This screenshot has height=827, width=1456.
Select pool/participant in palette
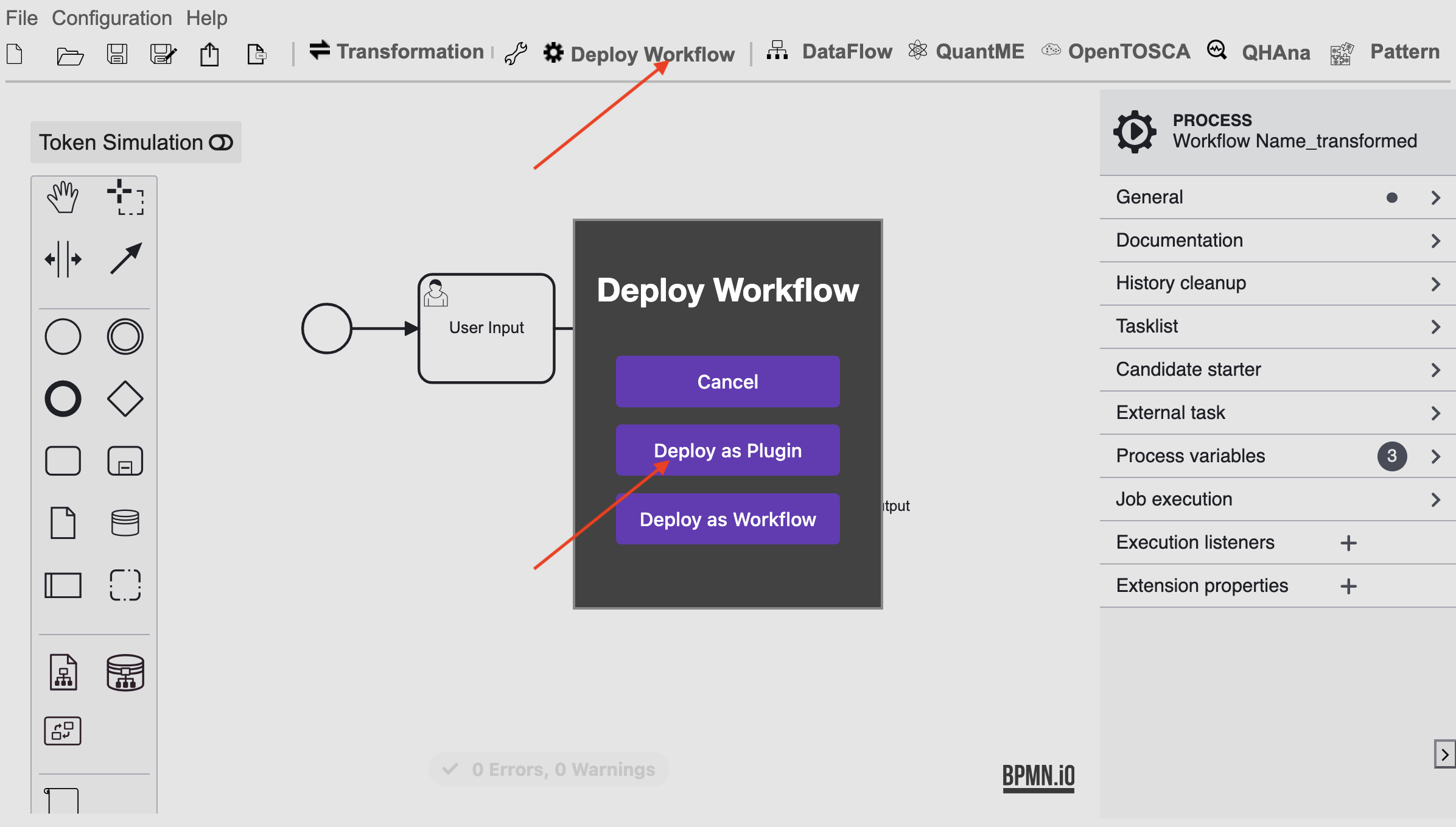pyautogui.click(x=63, y=585)
